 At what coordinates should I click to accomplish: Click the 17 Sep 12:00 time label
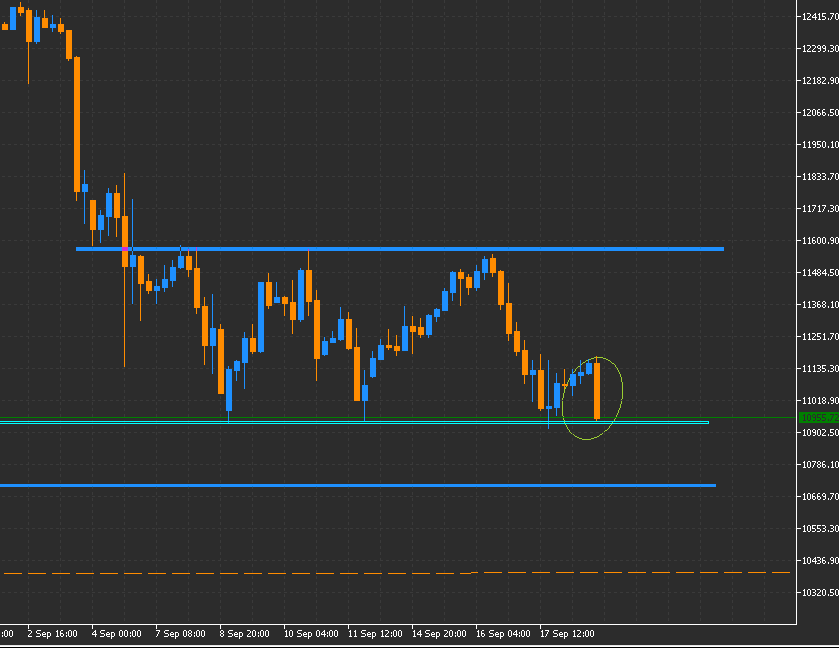[567, 634]
